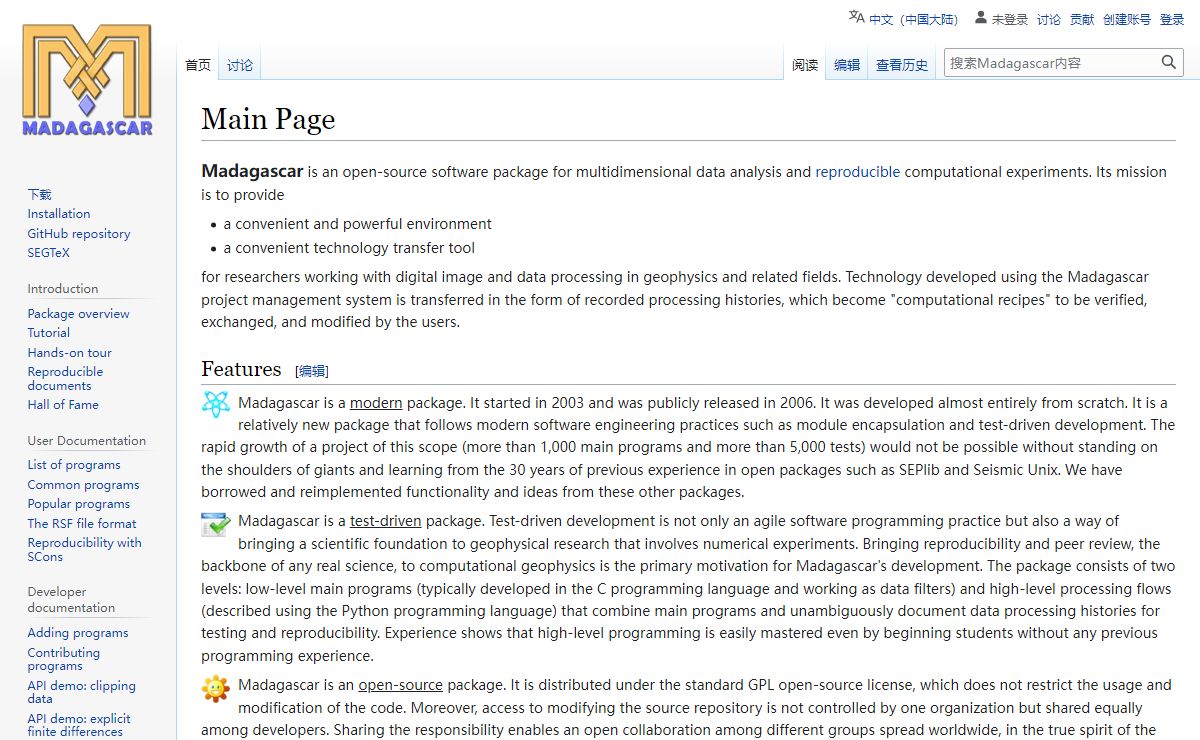Open Reproducibility with SCons link
This screenshot has height=740, width=1200.
point(85,549)
